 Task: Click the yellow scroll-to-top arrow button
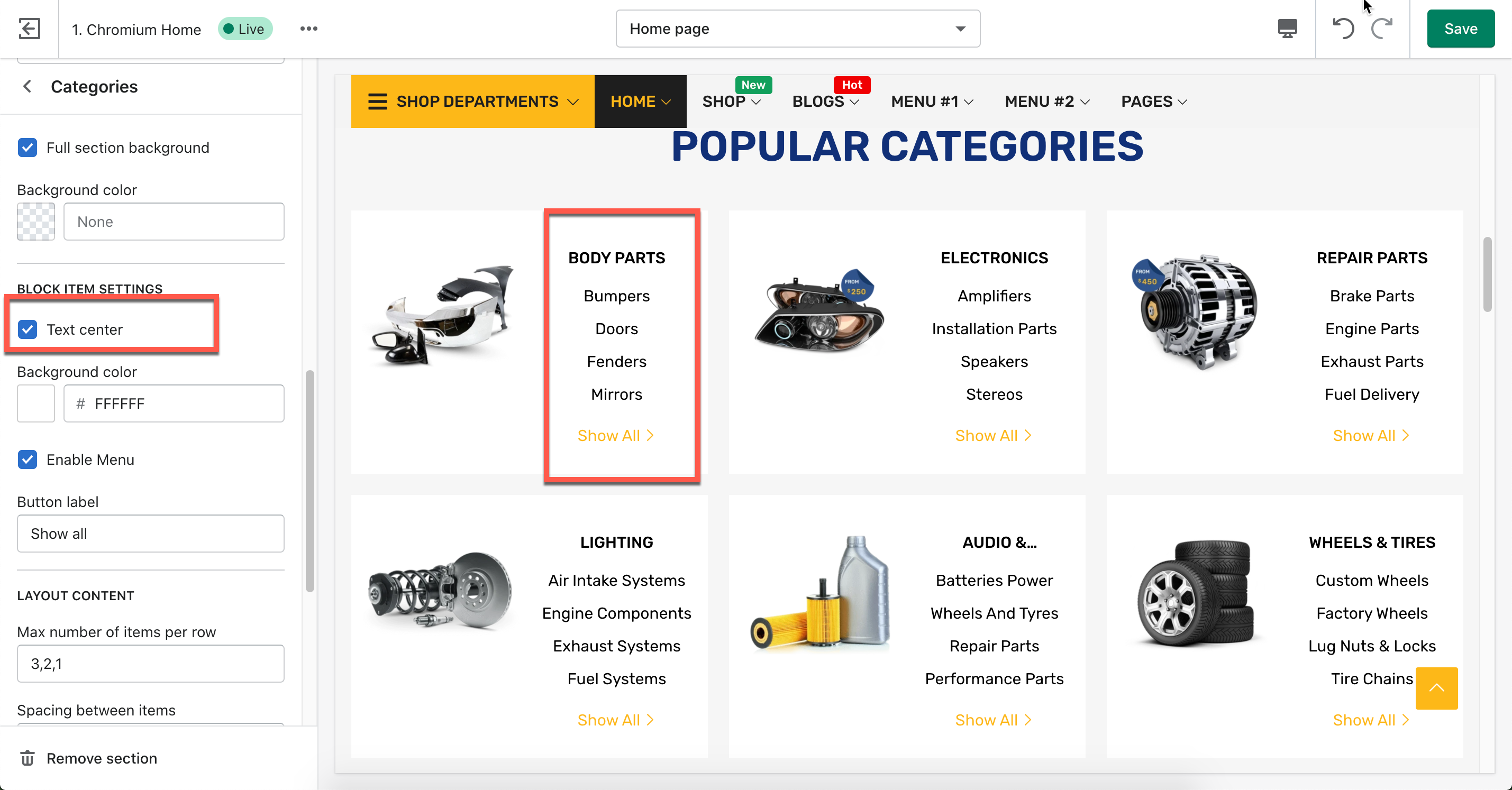[x=1436, y=688]
